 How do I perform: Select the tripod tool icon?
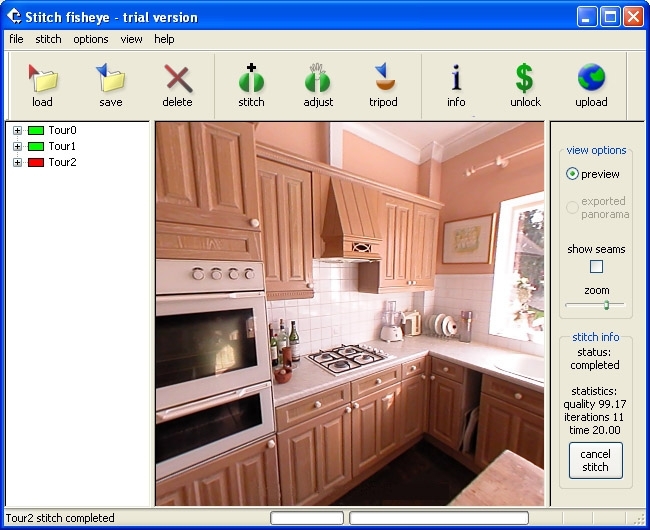[384, 77]
